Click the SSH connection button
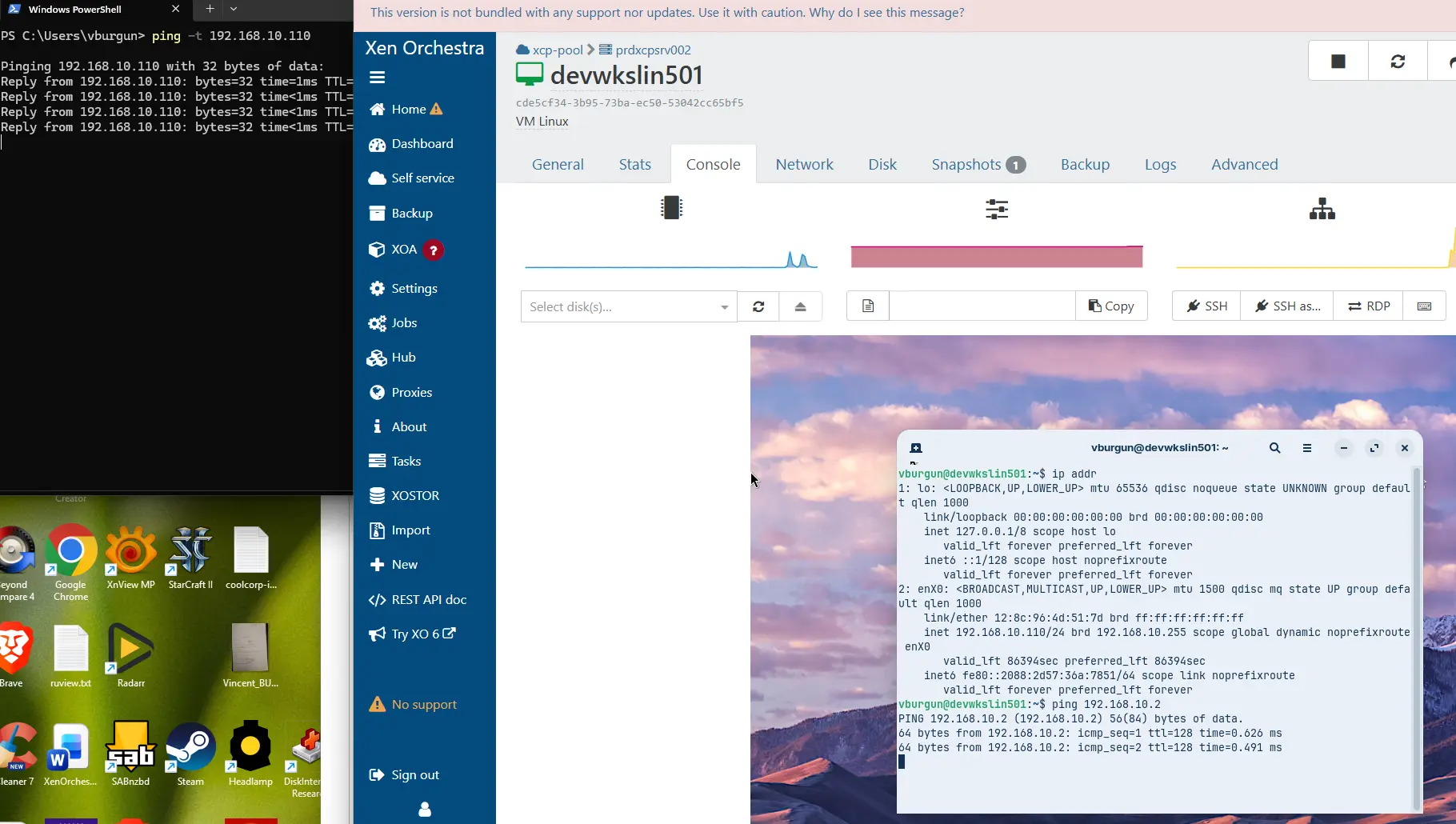Image resolution: width=1456 pixels, height=824 pixels. [1206, 306]
